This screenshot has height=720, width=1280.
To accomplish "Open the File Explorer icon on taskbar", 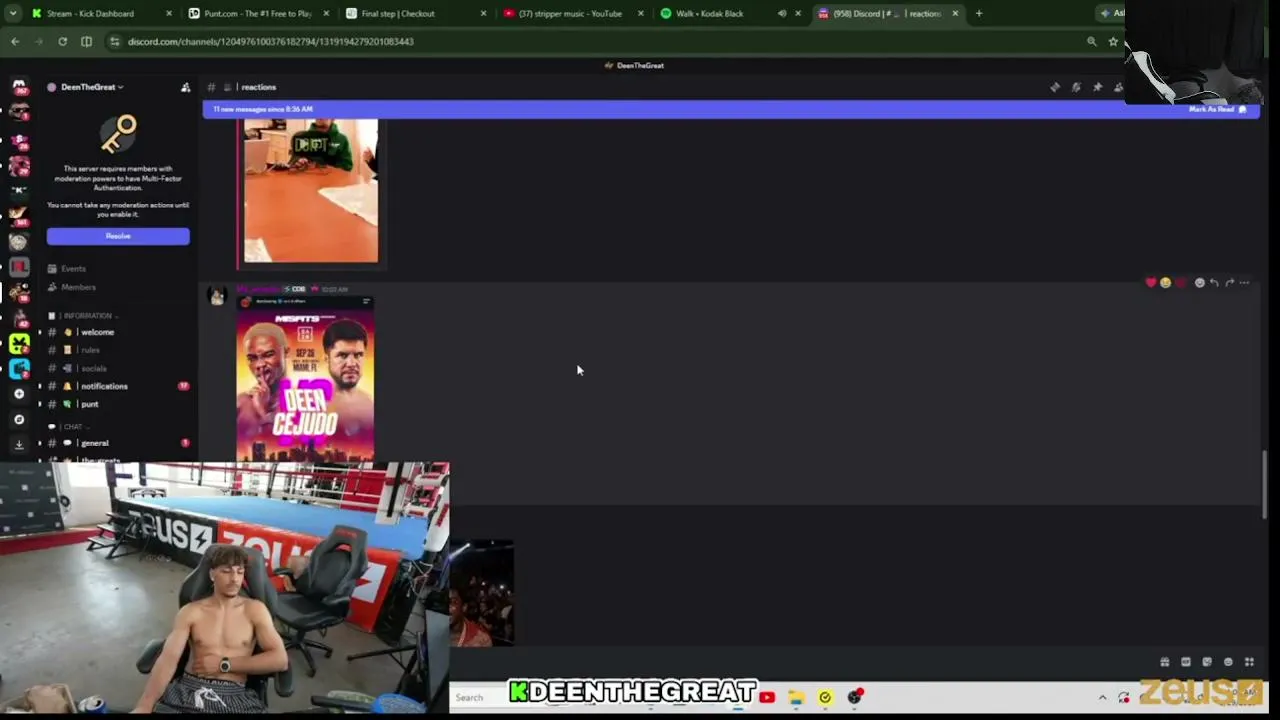I will tap(796, 697).
